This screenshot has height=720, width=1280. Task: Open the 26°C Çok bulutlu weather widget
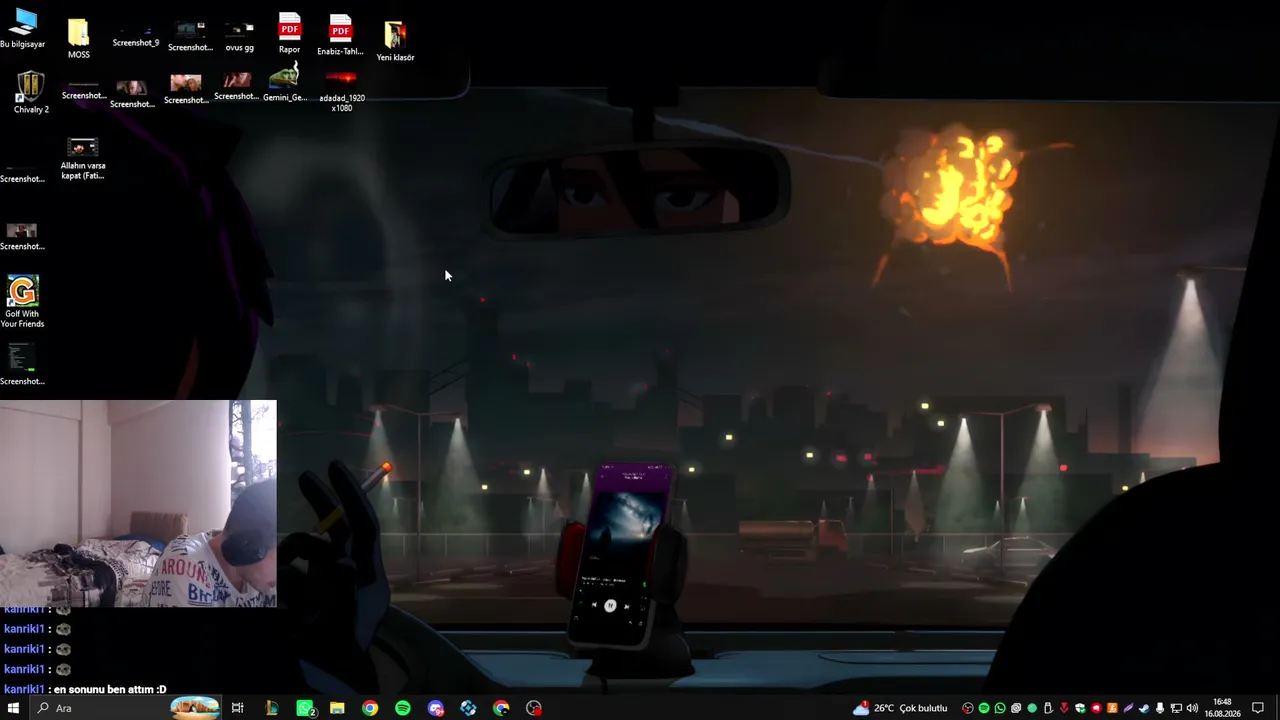(900, 708)
